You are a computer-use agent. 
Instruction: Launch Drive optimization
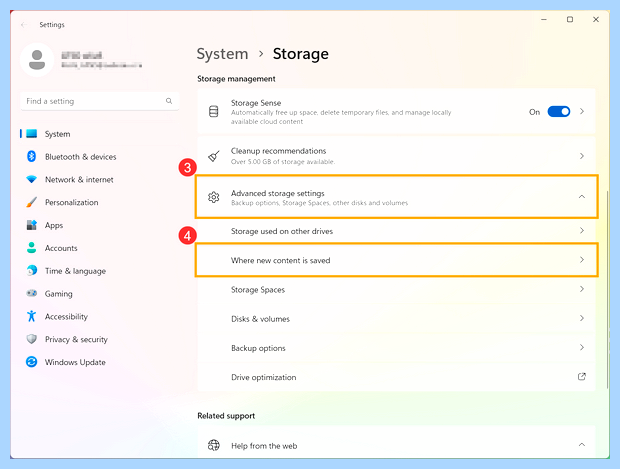point(396,377)
